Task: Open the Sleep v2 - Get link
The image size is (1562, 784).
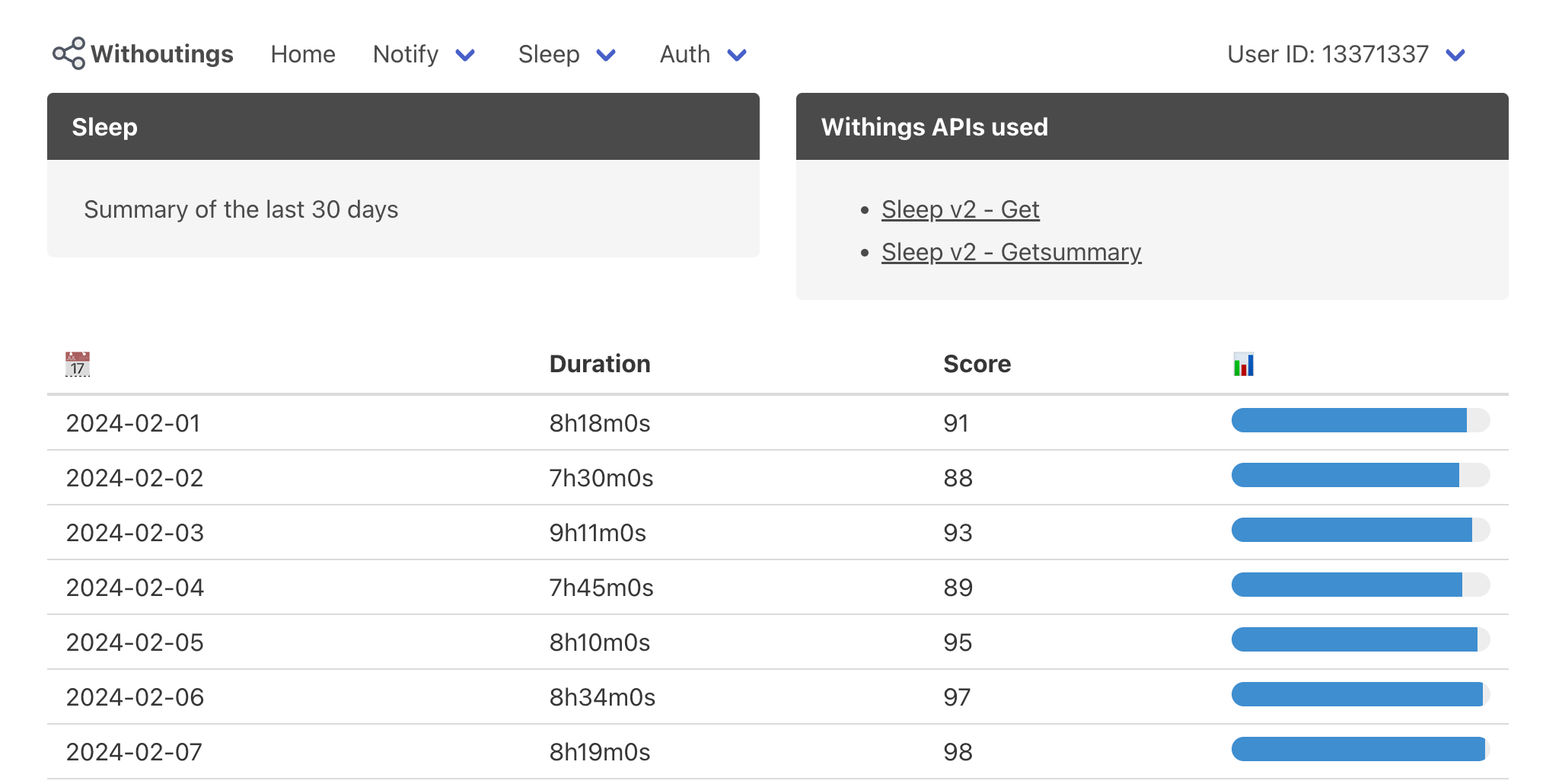Action: tap(960, 209)
